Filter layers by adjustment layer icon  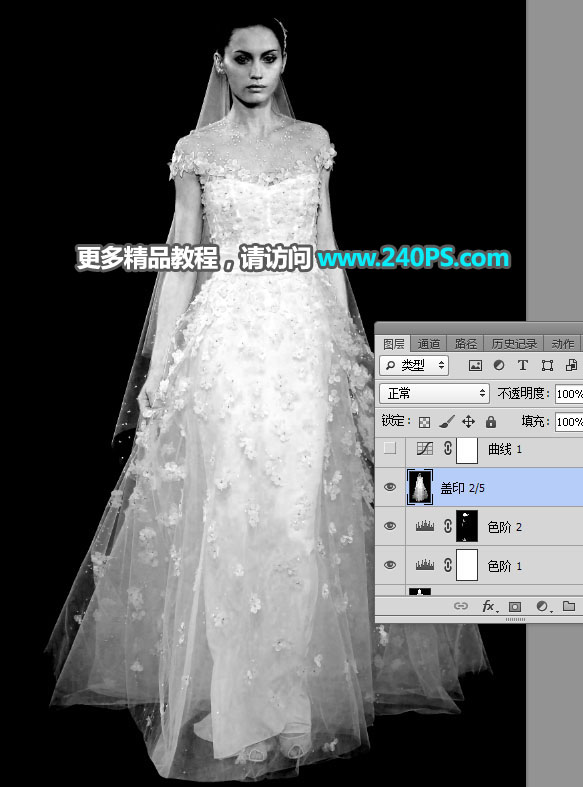point(499,365)
